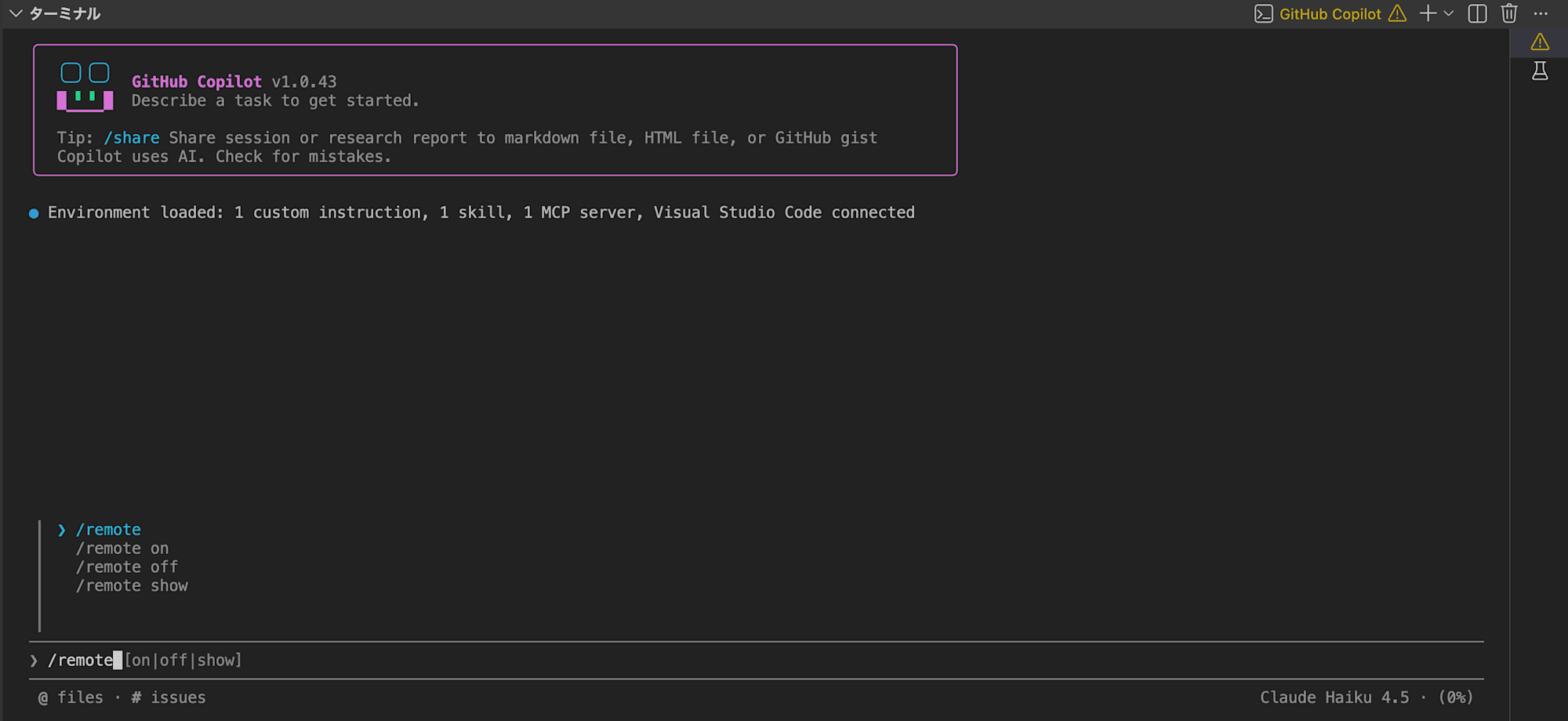Click the /remote prompt input field
1568x721 pixels.
point(757,660)
